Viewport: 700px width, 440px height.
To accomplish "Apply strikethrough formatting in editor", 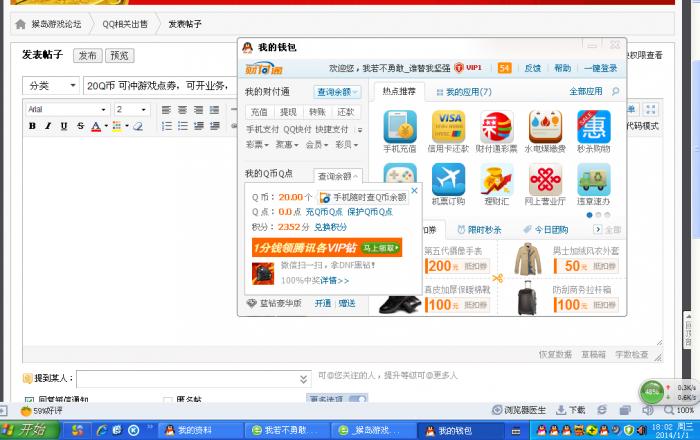I will coord(80,126).
